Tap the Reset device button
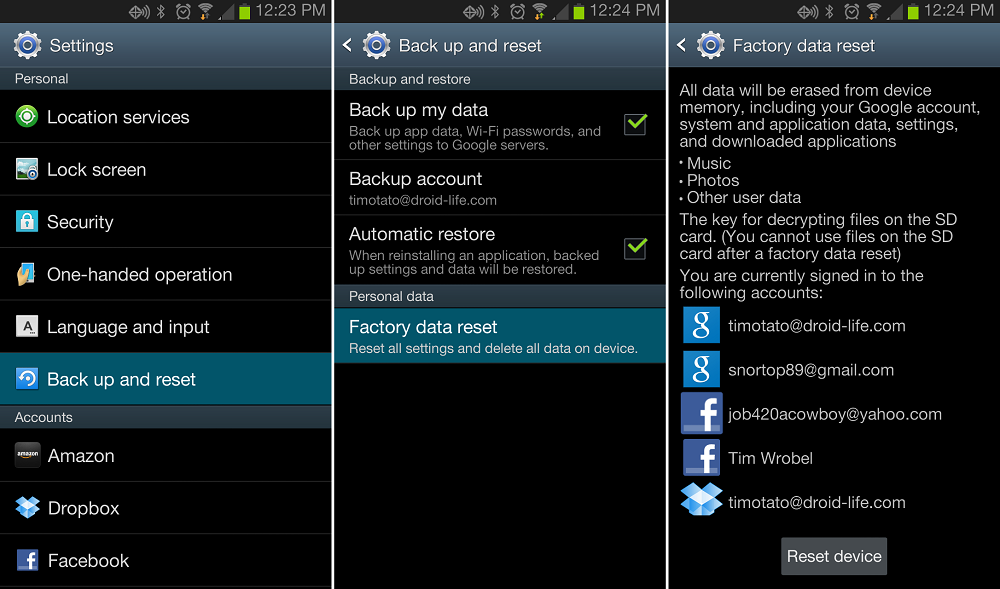The height and width of the screenshot is (589, 1000). [x=834, y=556]
